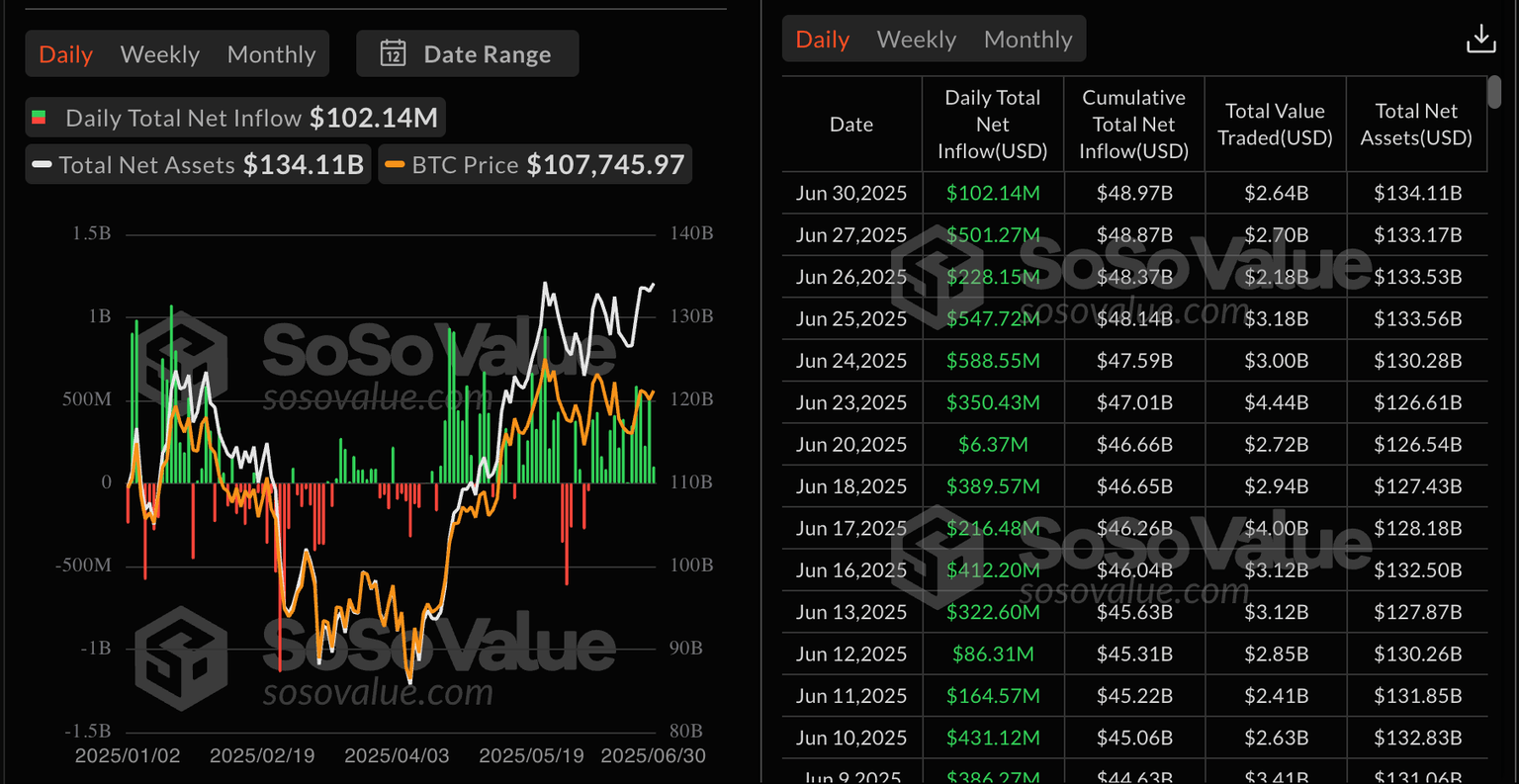Toggle the Total Net Assets legend line
The height and width of the screenshot is (784, 1519).
click(x=42, y=165)
